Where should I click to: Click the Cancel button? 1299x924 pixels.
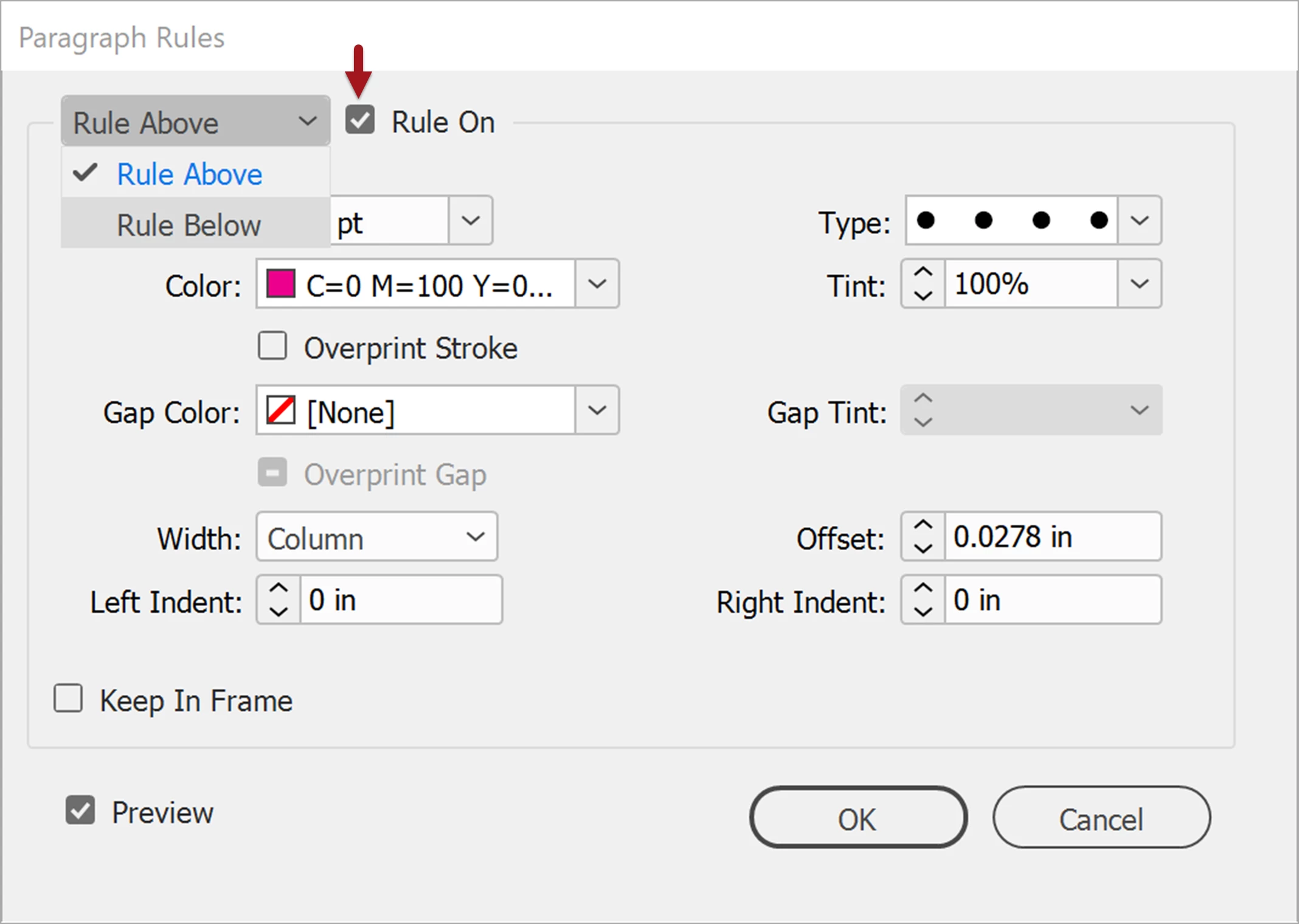click(1101, 818)
